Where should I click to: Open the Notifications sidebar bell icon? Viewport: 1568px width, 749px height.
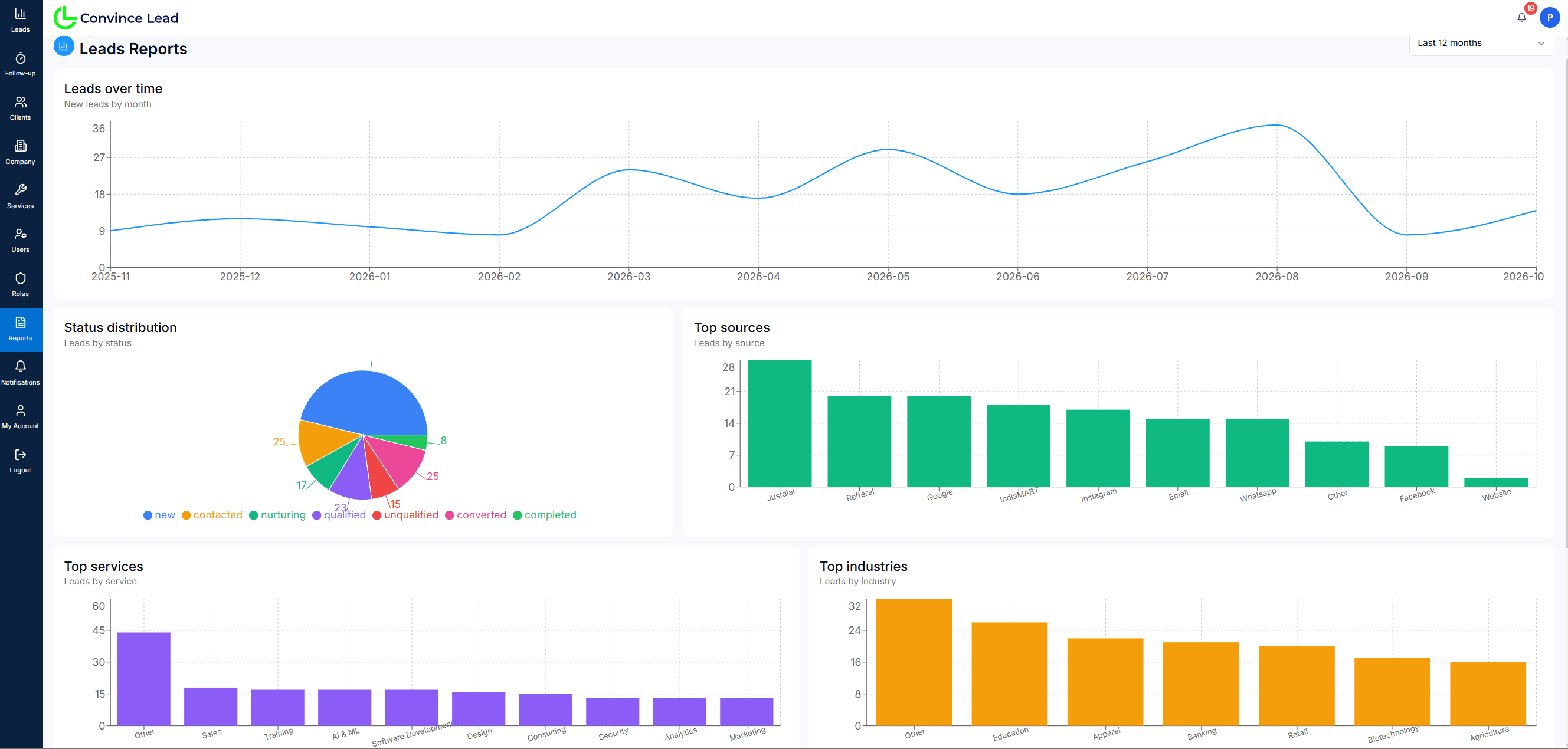[20, 366]
